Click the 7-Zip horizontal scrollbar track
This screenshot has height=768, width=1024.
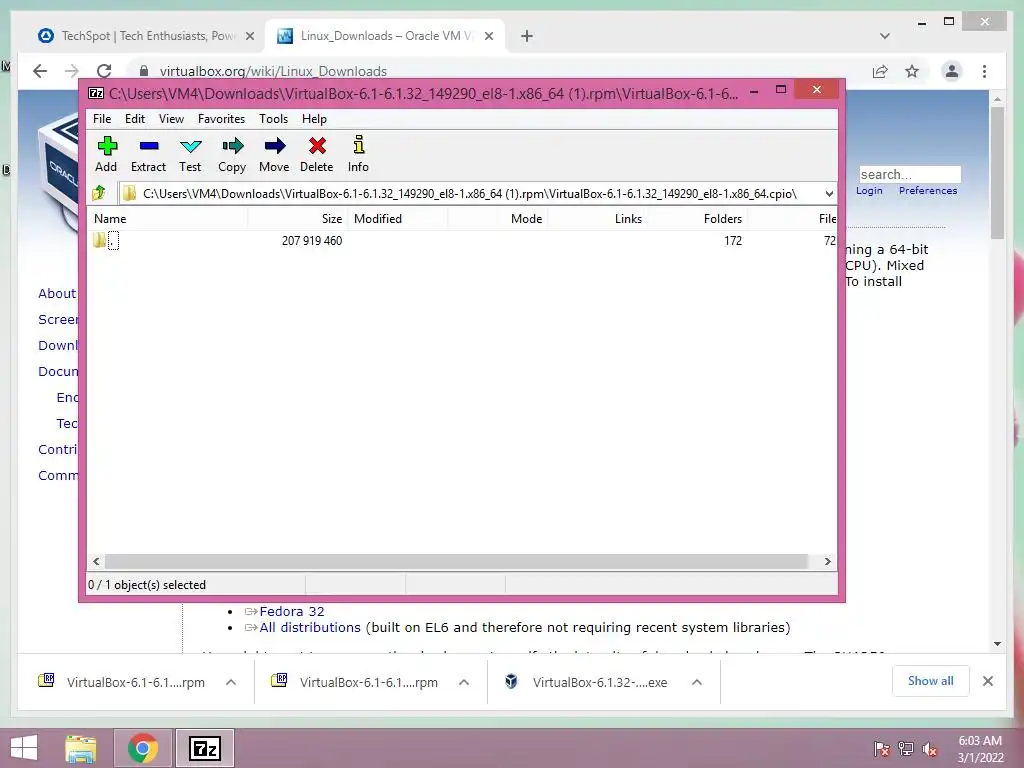tap(456, 562)
